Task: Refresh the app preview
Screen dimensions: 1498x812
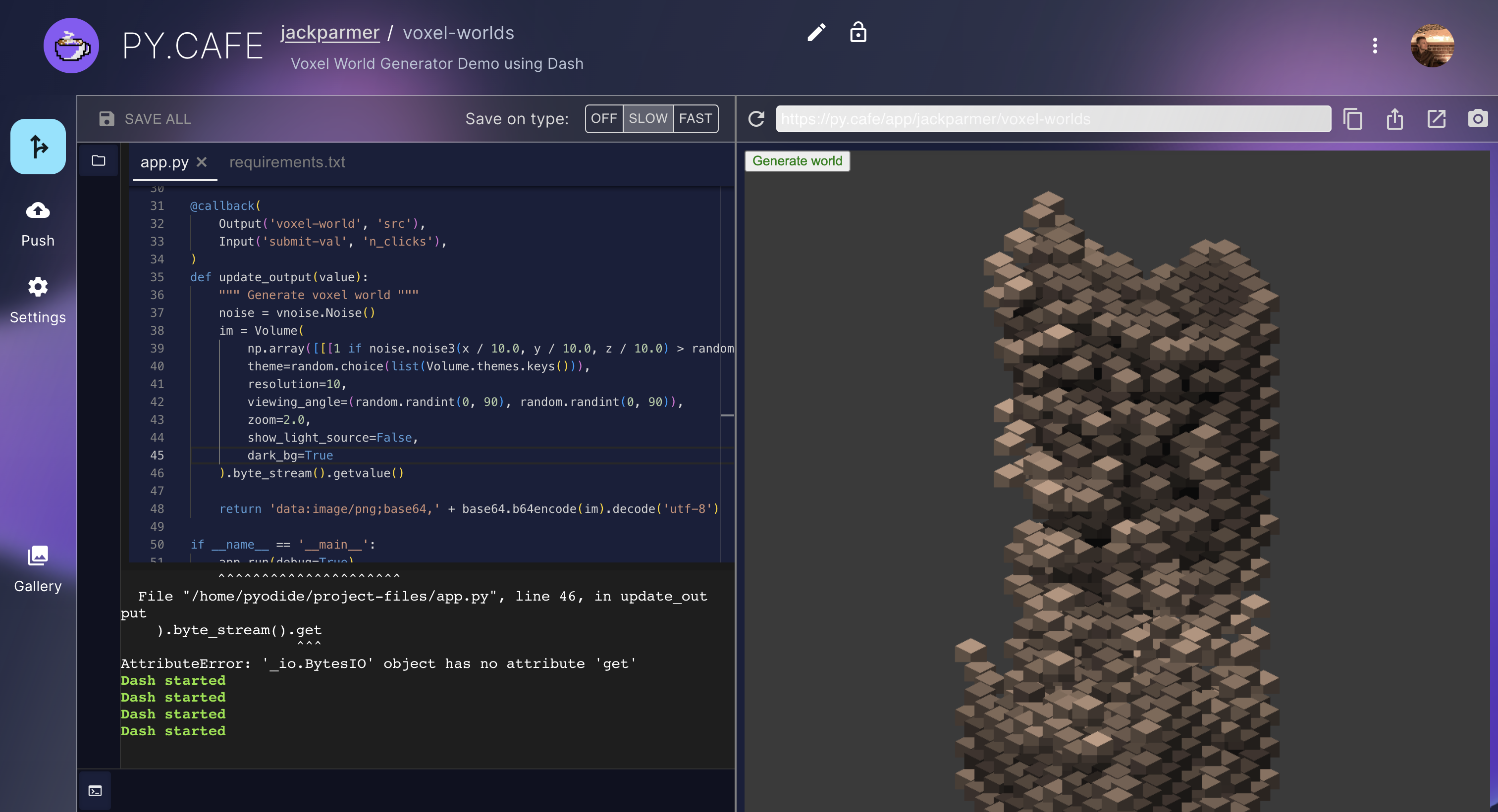Action: tap(755, 118)
